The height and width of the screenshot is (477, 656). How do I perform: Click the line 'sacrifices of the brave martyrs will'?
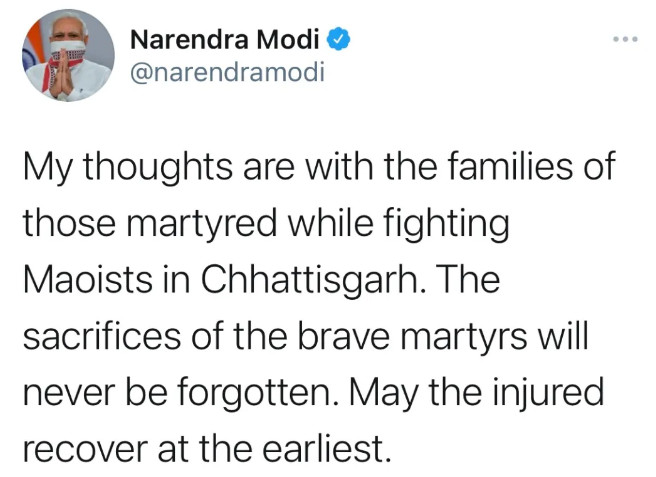click(x=306, y=336)
